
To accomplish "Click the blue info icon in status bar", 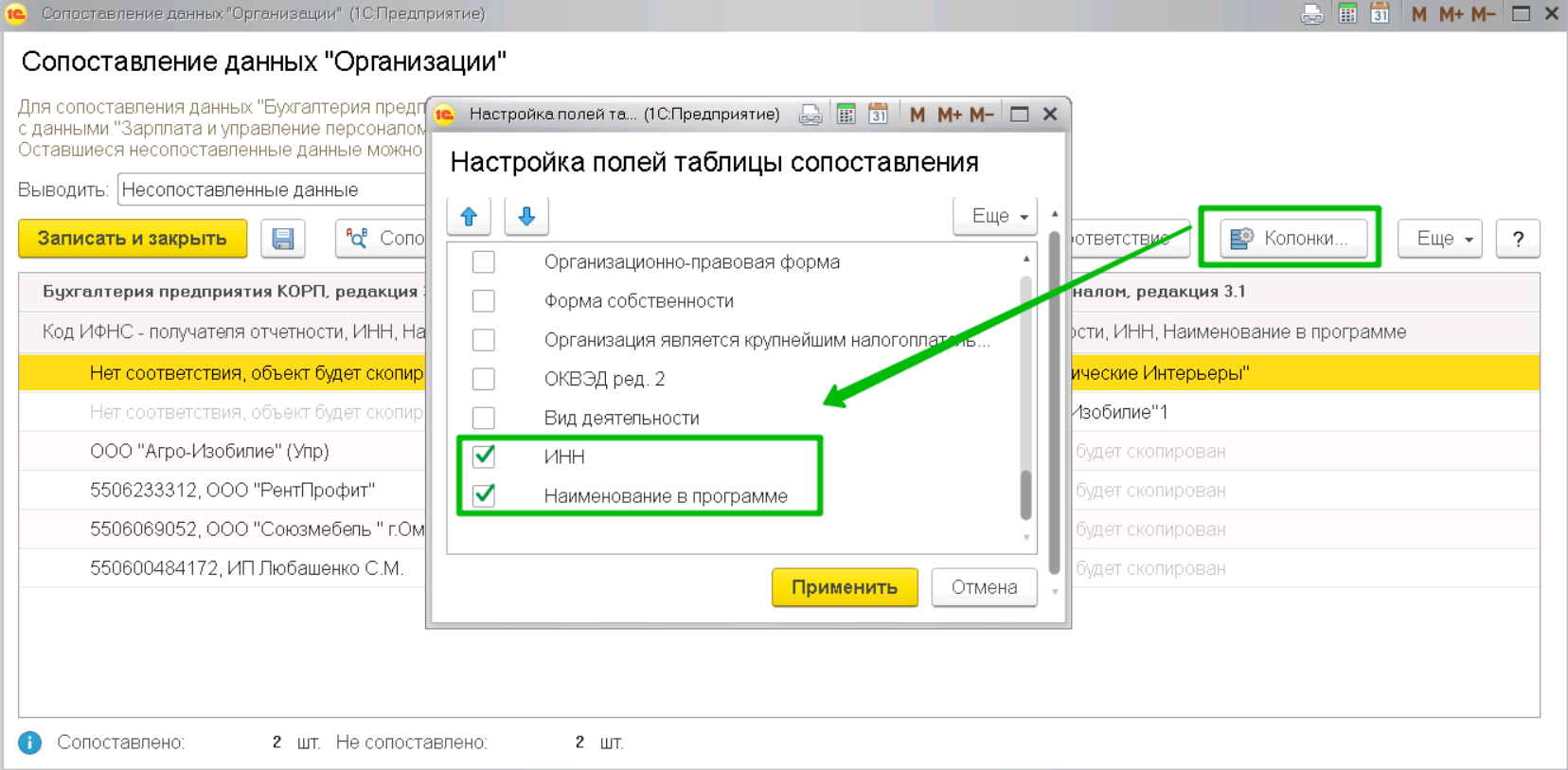I will tap(30, 743).
